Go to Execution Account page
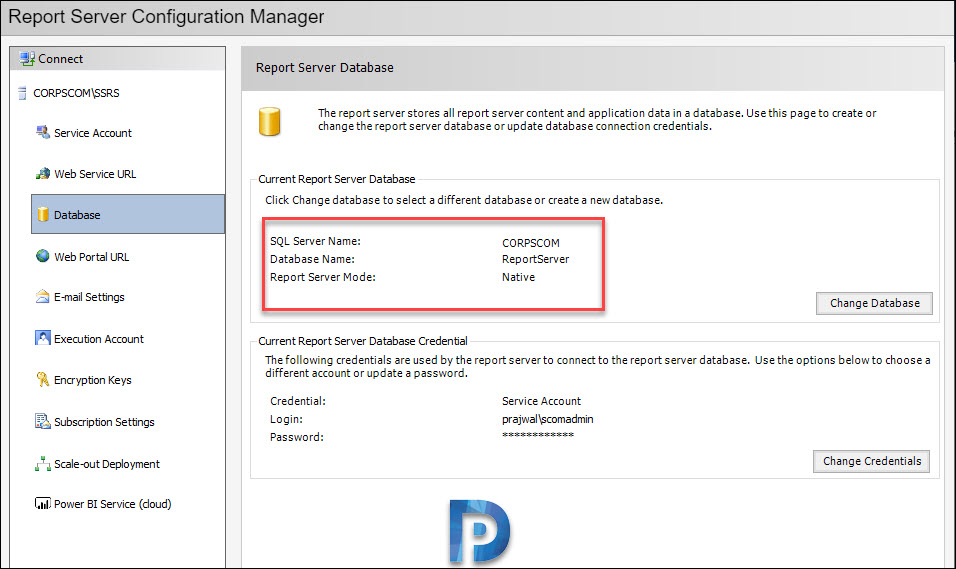The height and width of the screenshot is (569, 956). [x=99, y=339]
